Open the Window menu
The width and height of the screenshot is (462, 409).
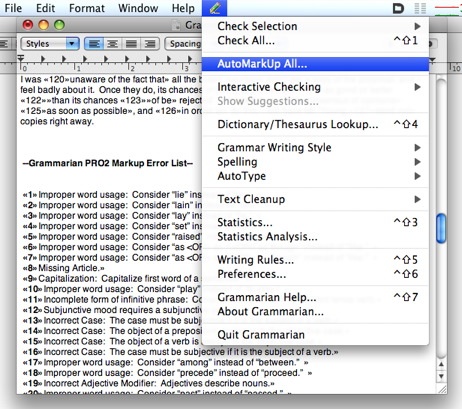pyautogui.click(x=138, y=8)
